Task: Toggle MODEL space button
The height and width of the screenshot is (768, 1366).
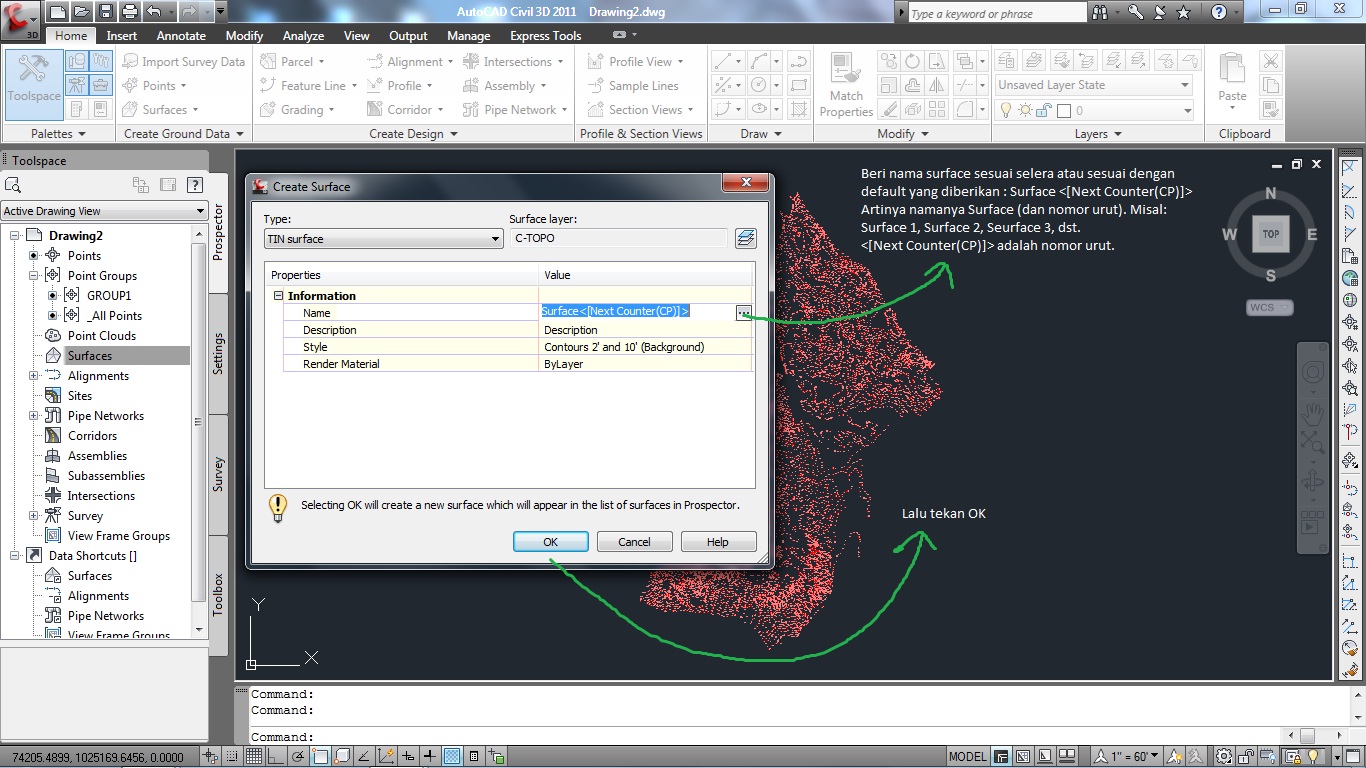Action: point(967,757)
